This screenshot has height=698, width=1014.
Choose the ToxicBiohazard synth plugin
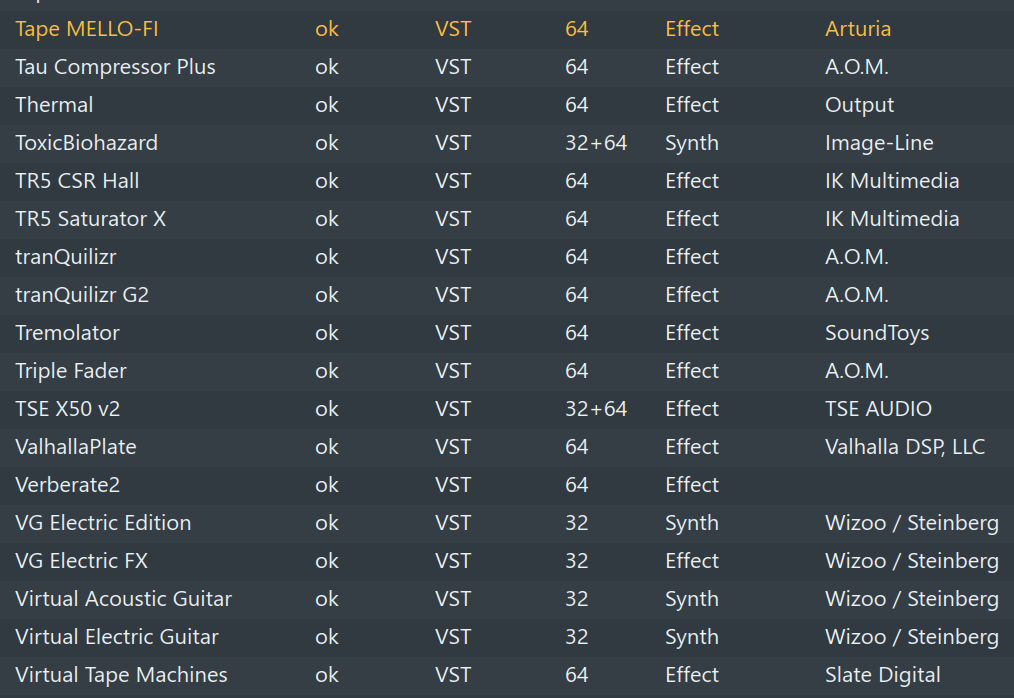coord(86,143)
